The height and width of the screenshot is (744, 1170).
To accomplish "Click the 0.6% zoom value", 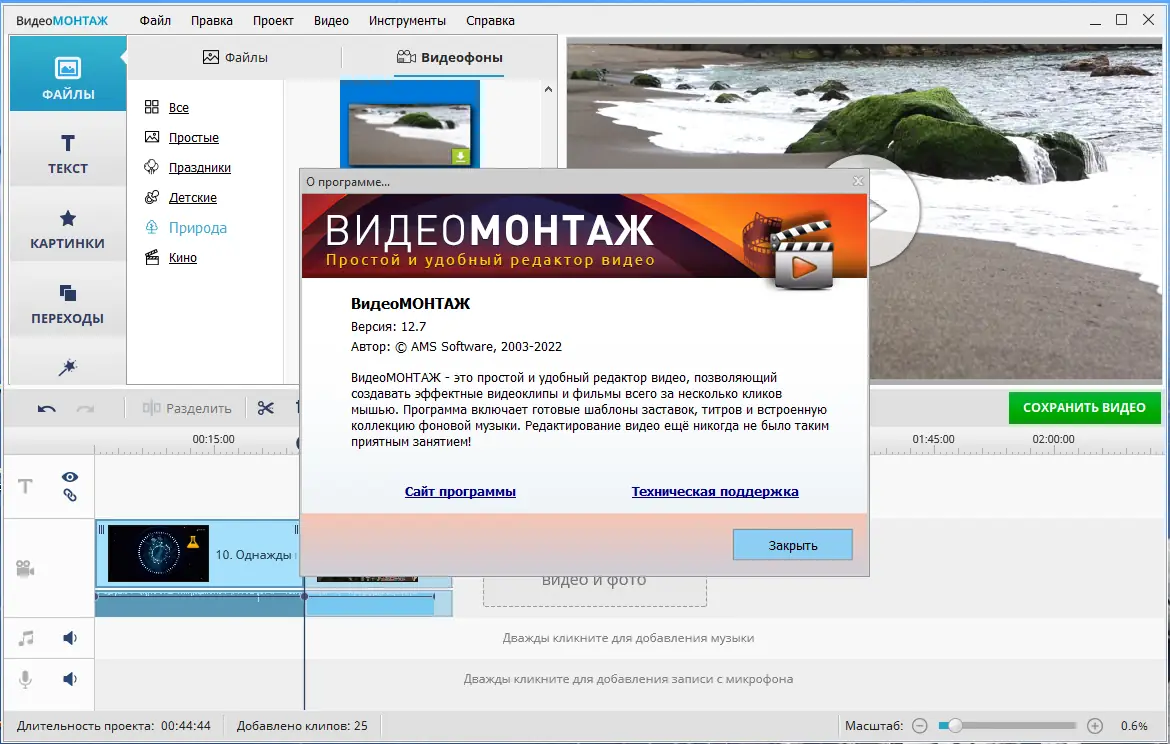I will [x=1134, y=725].
